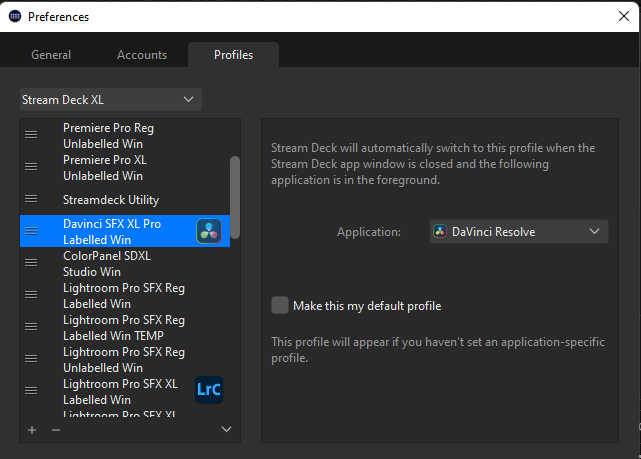Screen dimensions: 641x459
Task: Switch to the Accounts tab
Action: (142, 54)
